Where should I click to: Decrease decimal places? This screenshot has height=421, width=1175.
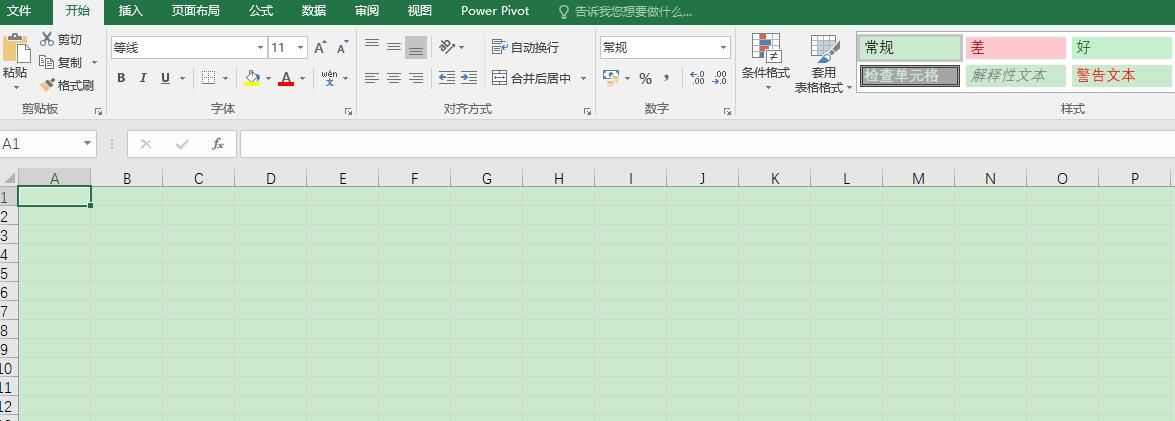click(719, 78)
